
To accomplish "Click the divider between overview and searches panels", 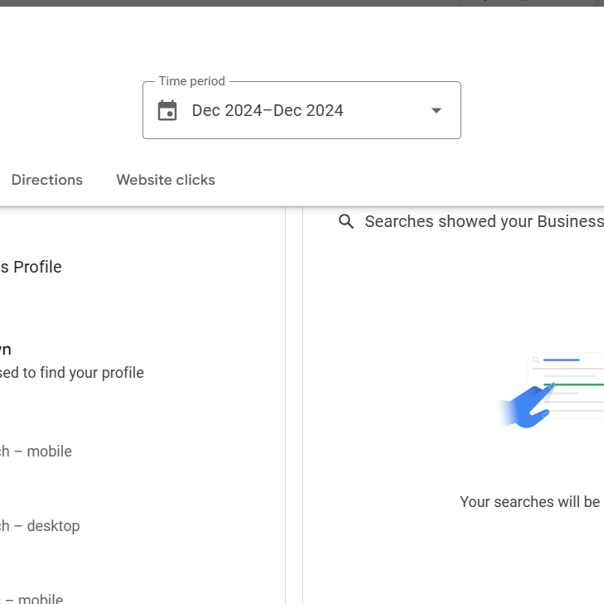I will [x=294, y=405].
